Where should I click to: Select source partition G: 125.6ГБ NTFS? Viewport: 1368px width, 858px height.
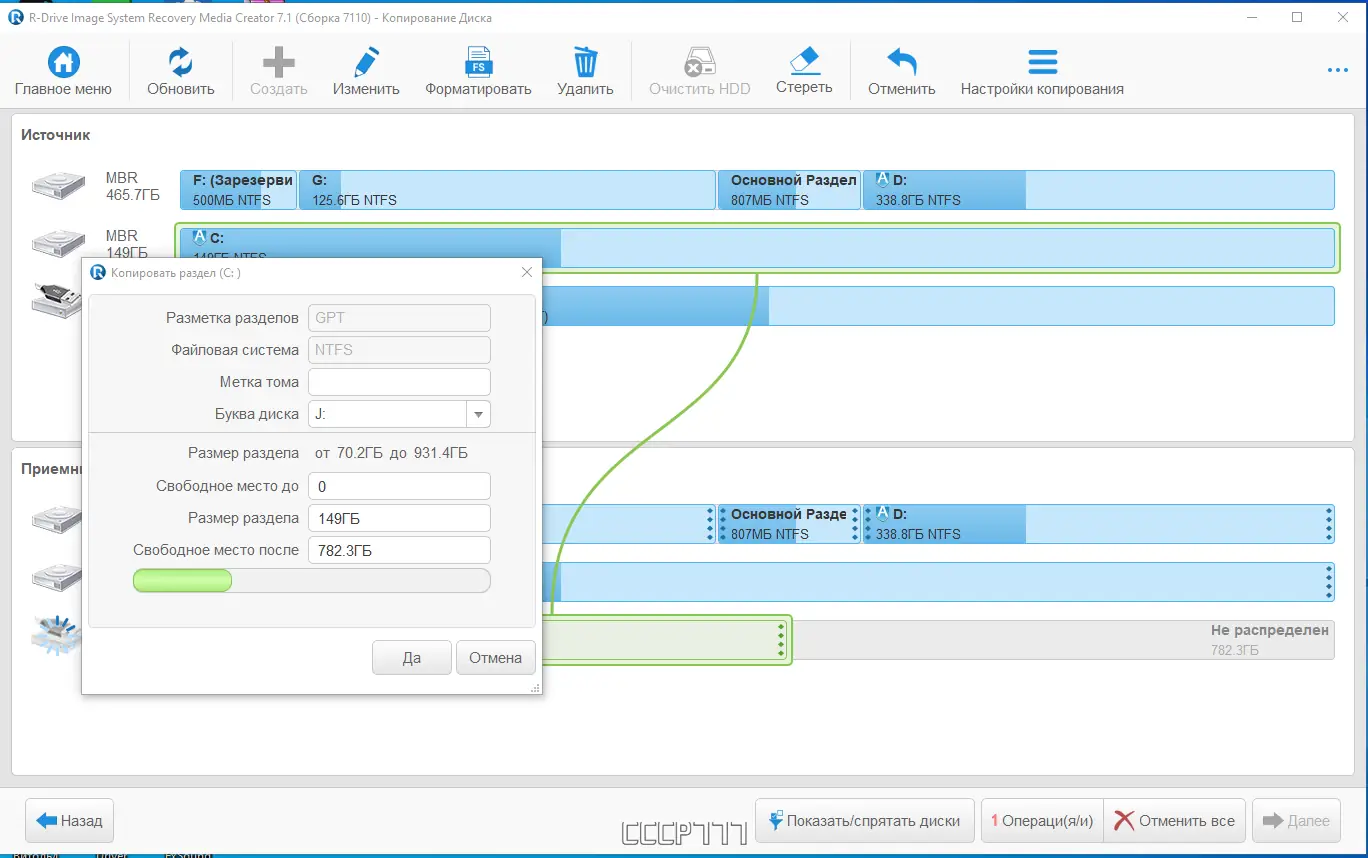pos(507,190)
